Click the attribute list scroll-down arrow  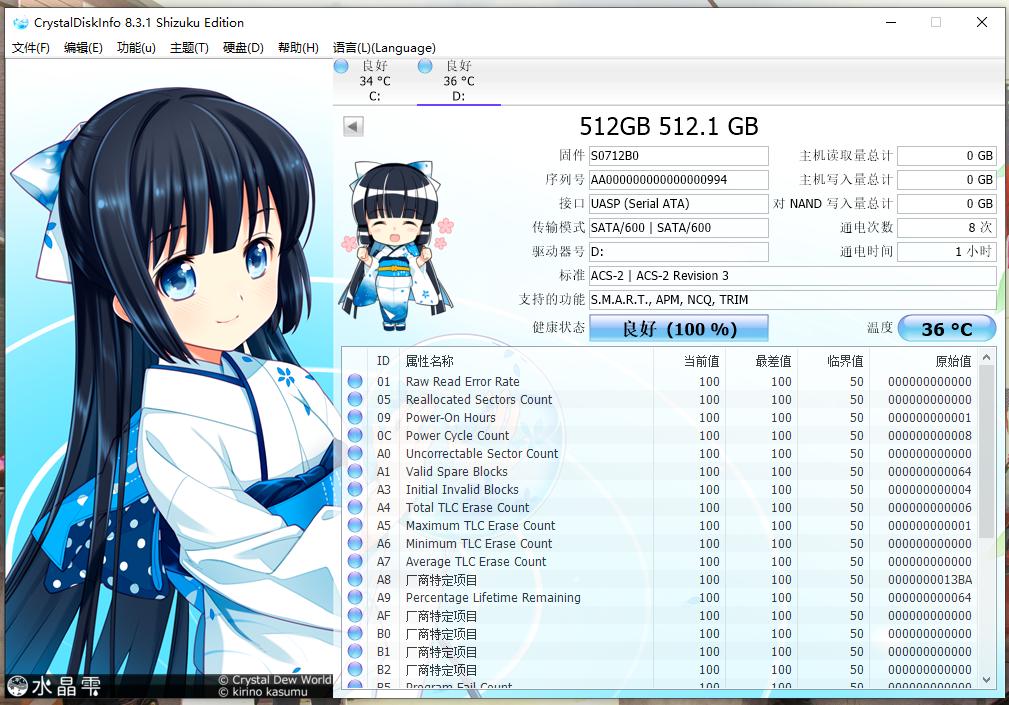986,679
